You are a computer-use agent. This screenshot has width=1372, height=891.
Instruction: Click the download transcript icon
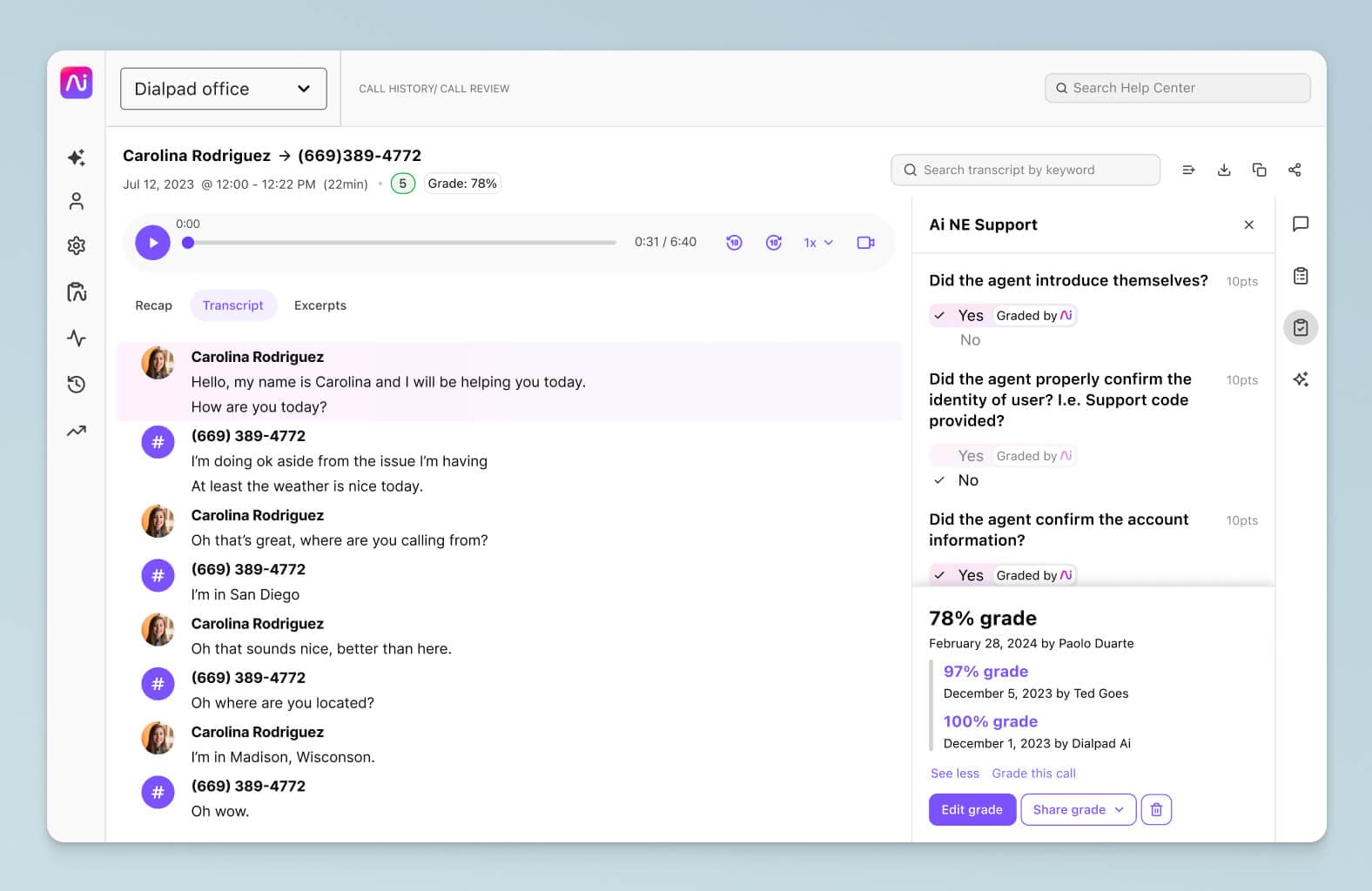(1224, 170)
